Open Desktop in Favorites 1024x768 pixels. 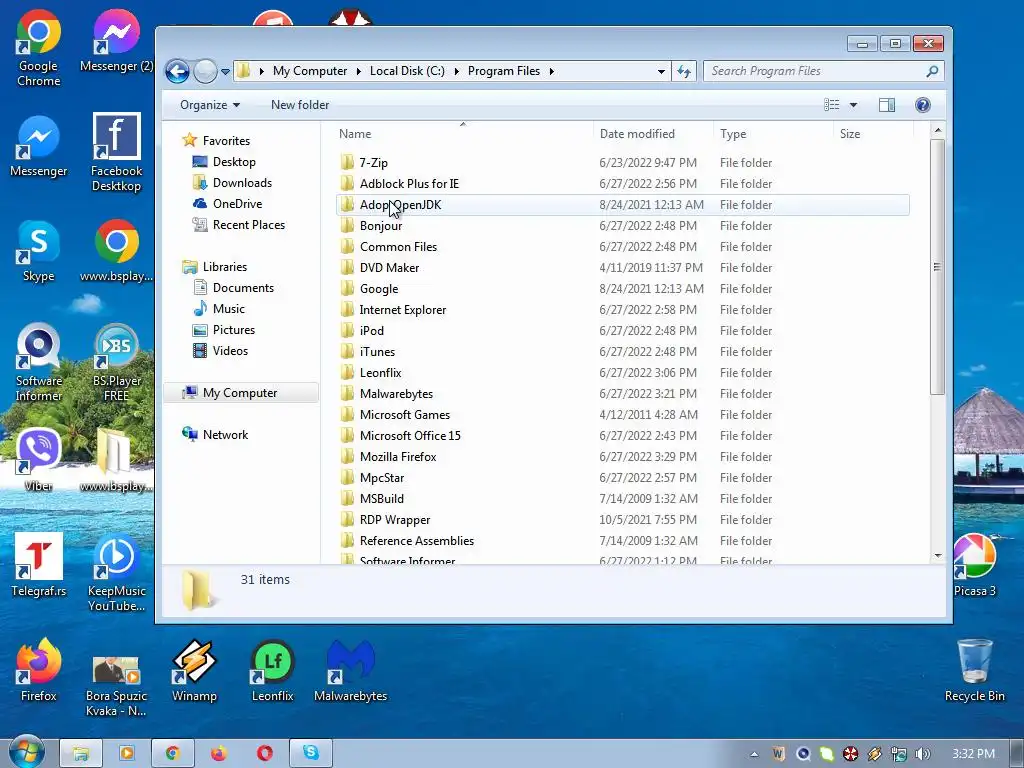[234, 162]
